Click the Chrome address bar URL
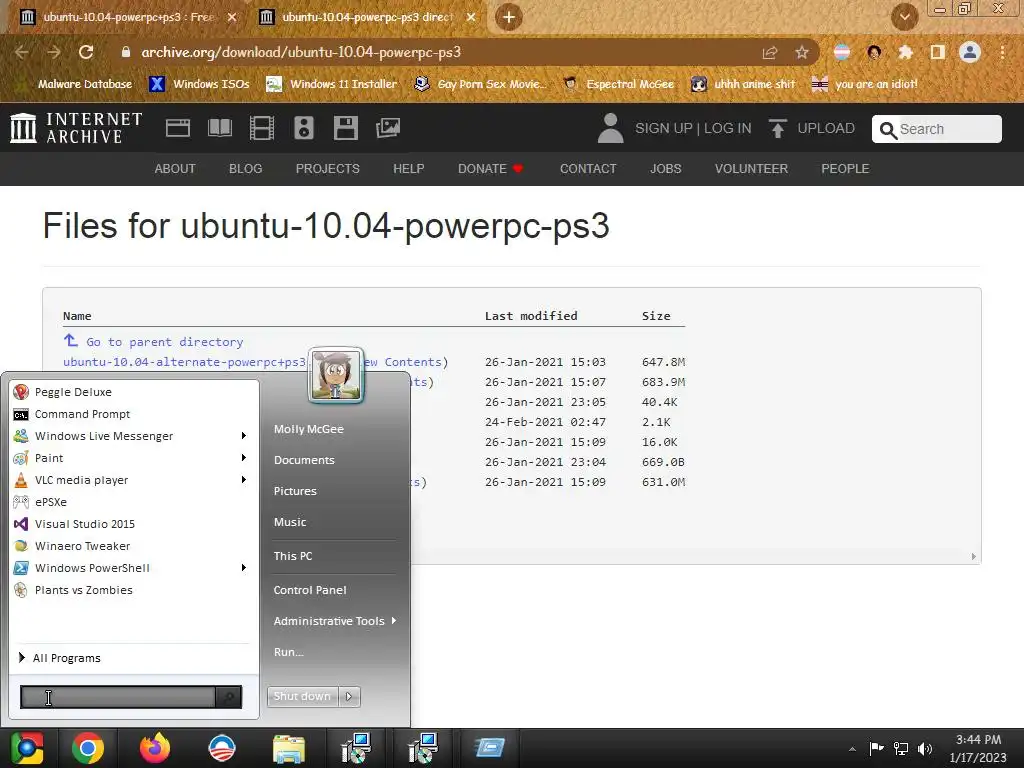 pyautogui.click(x=300, y=52)
